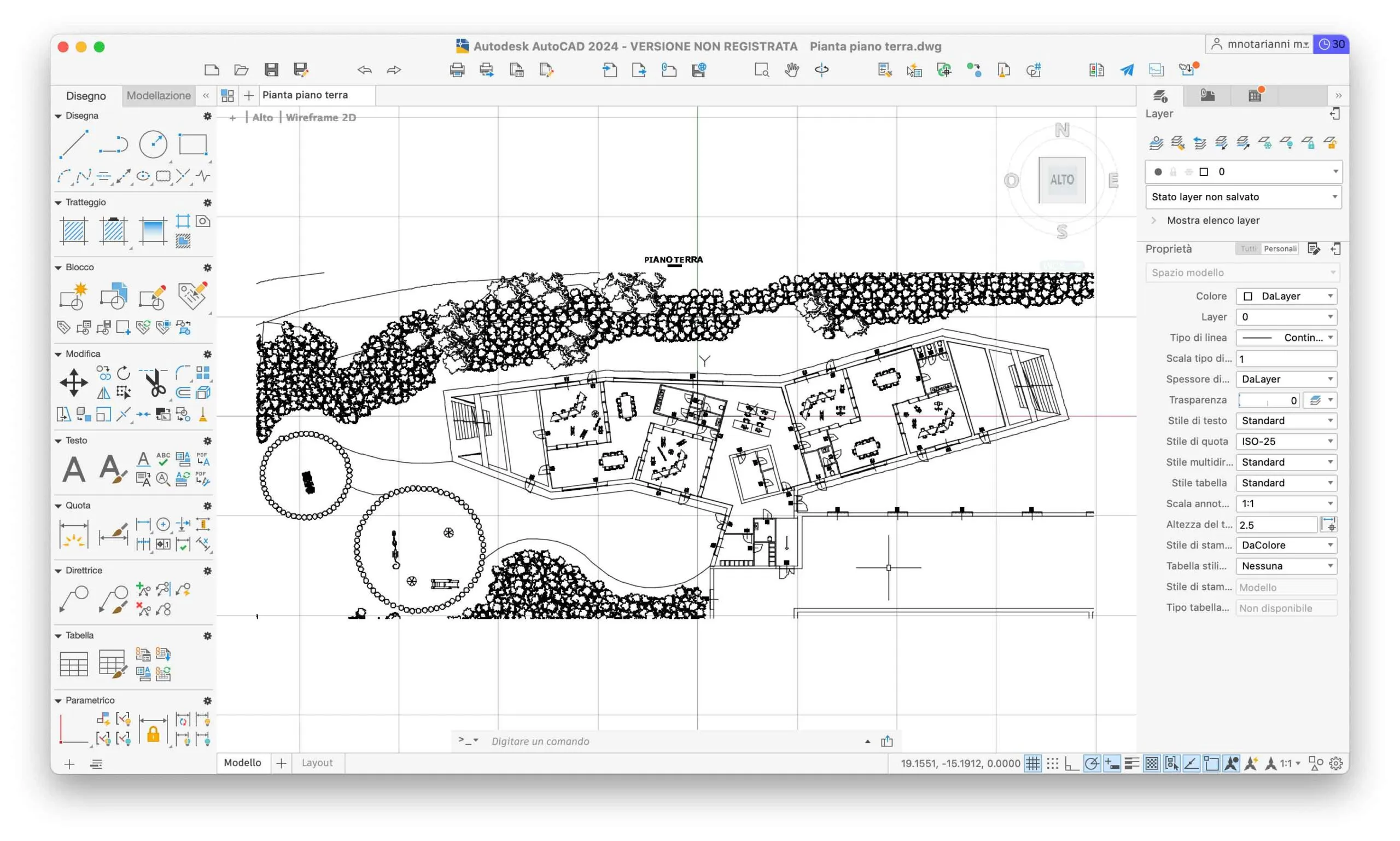Click the Wireframe 2D viewport control
The image size is (1400, 841).
[x=320, y=117]
